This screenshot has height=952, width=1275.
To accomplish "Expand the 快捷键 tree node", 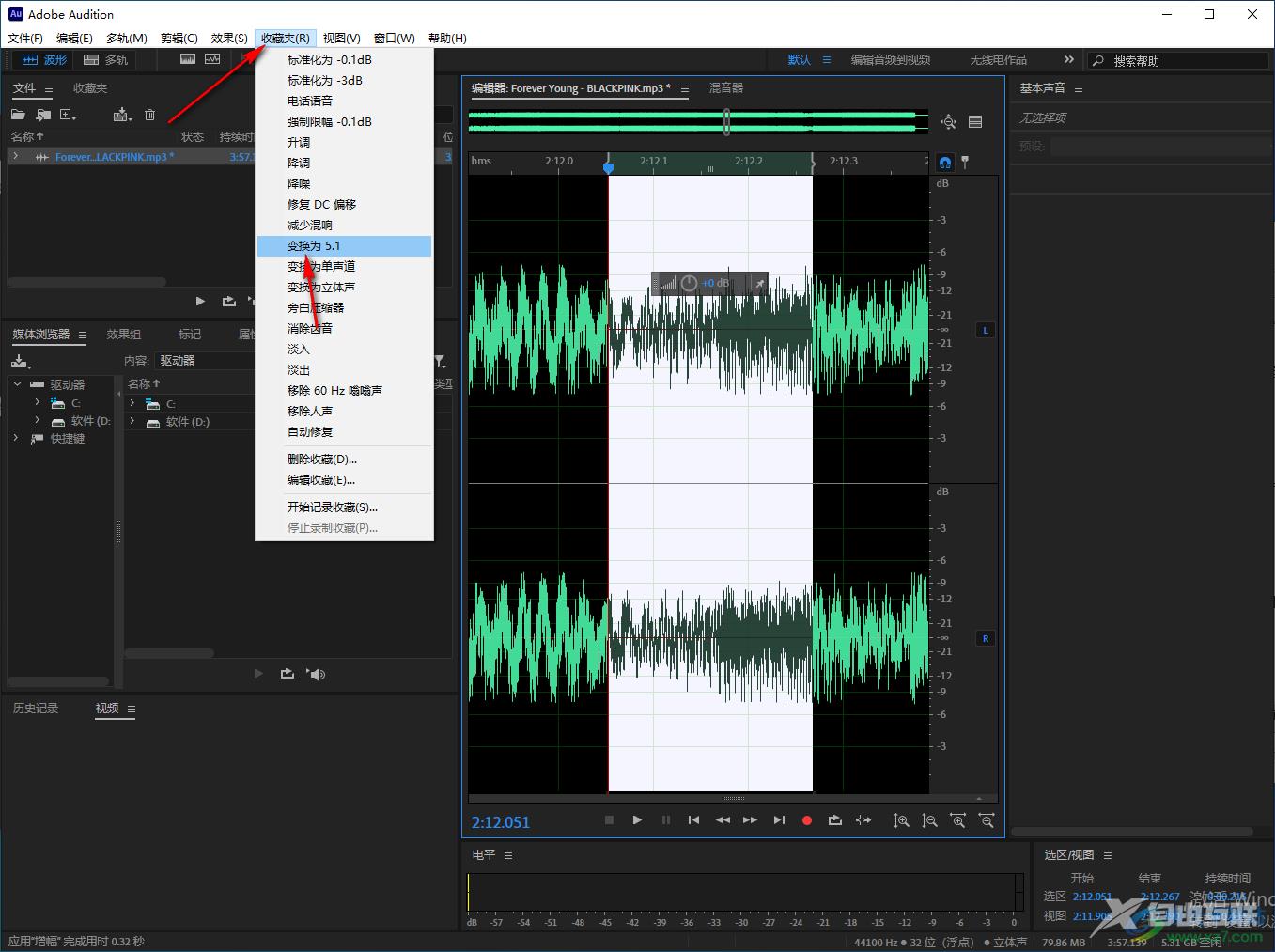I will click(x=16, y=438).
